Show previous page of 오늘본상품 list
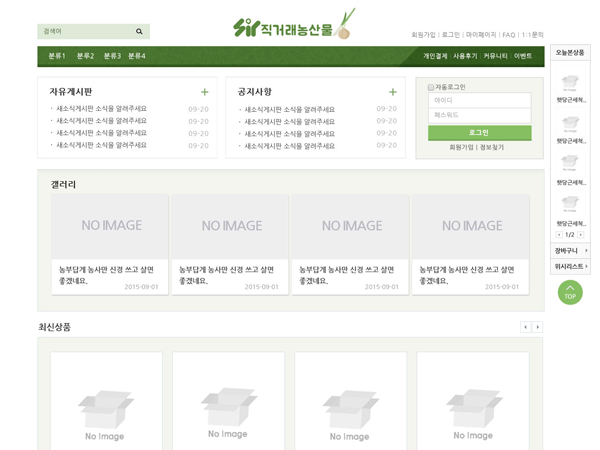 pos(560,234)
